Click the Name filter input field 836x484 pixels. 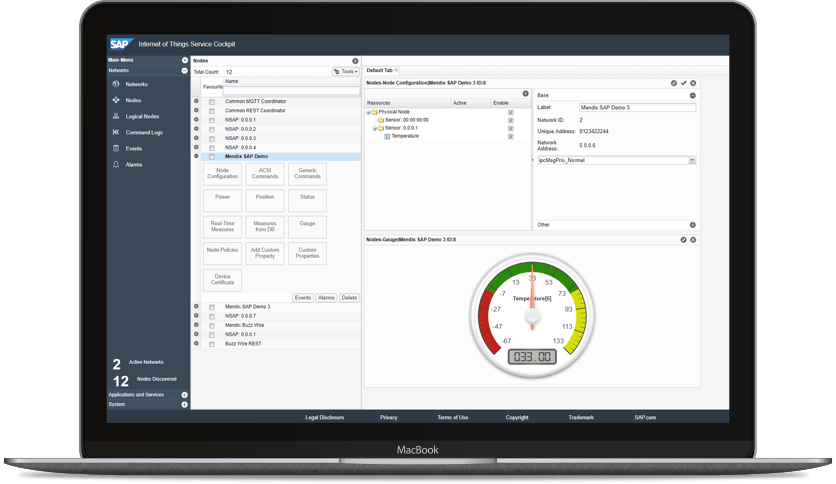(x=291, y=91)
